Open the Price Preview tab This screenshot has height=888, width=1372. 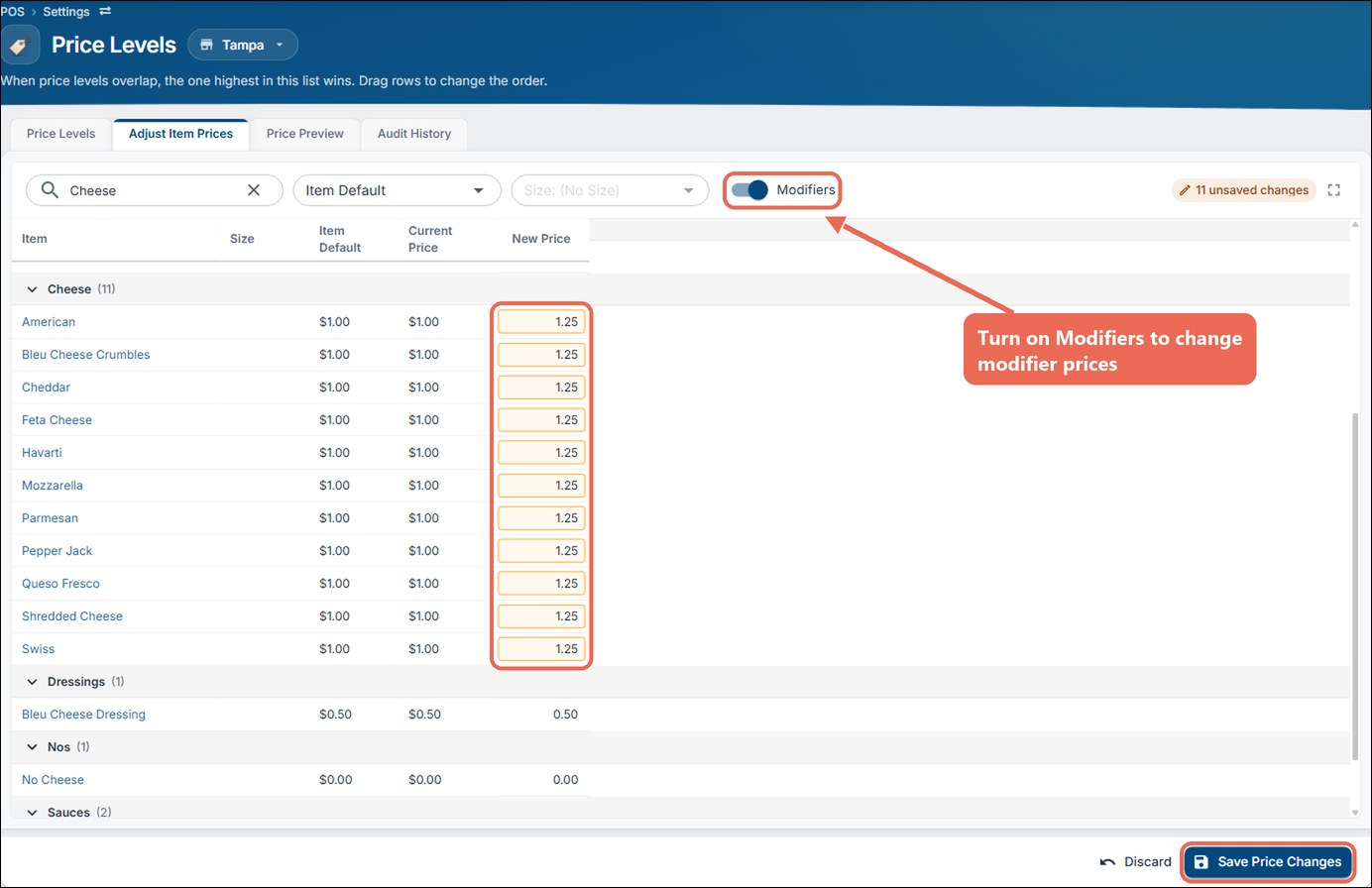coord(305,134)
